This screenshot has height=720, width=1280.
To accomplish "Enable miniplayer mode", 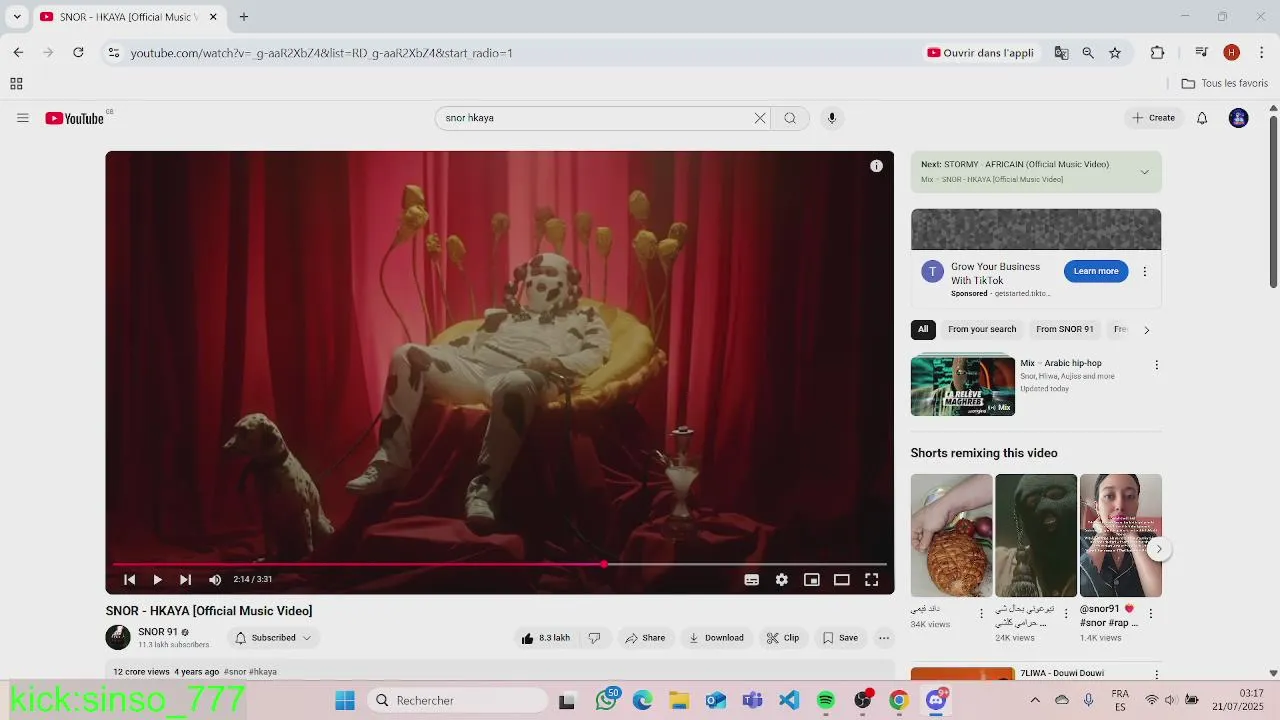I will [x=812, y=579].
